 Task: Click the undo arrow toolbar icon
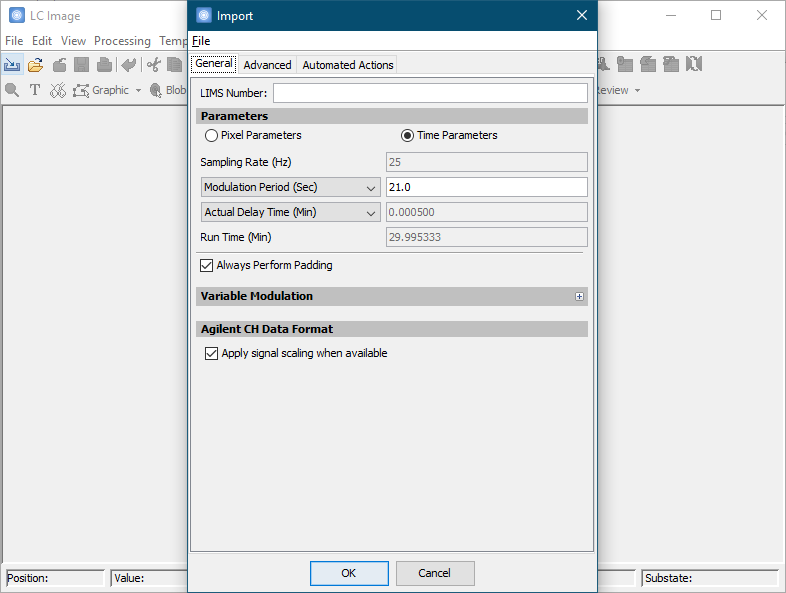[x=129, y=65]
